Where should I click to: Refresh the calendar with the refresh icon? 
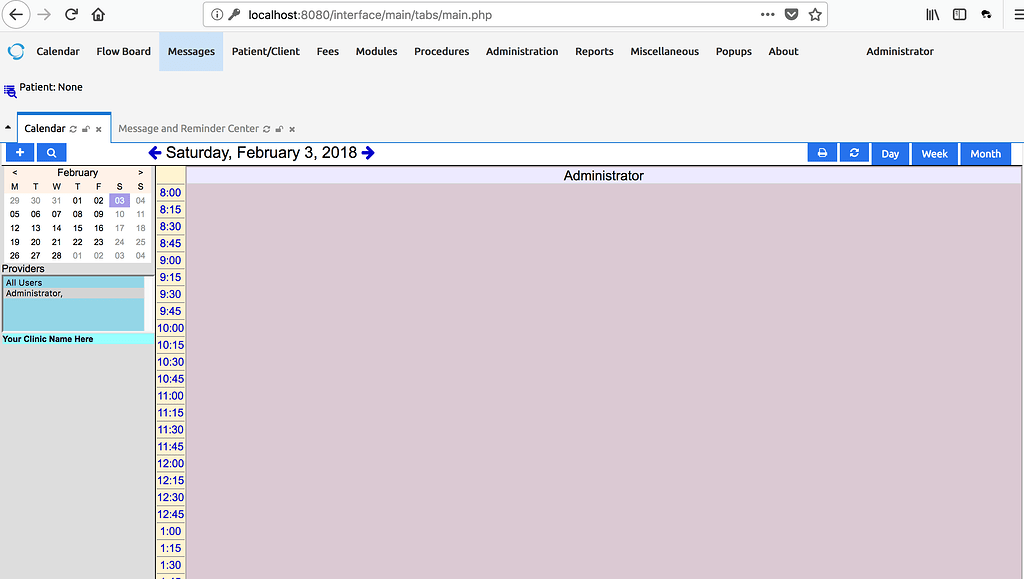tap(855, 152)
